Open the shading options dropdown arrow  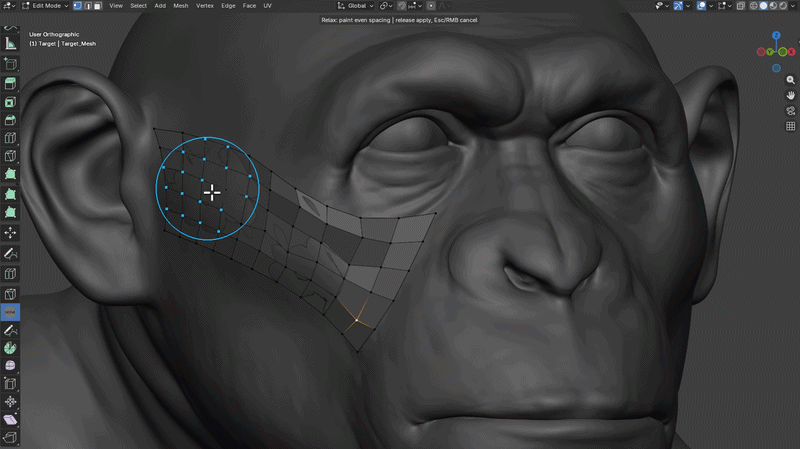(793, 6)
